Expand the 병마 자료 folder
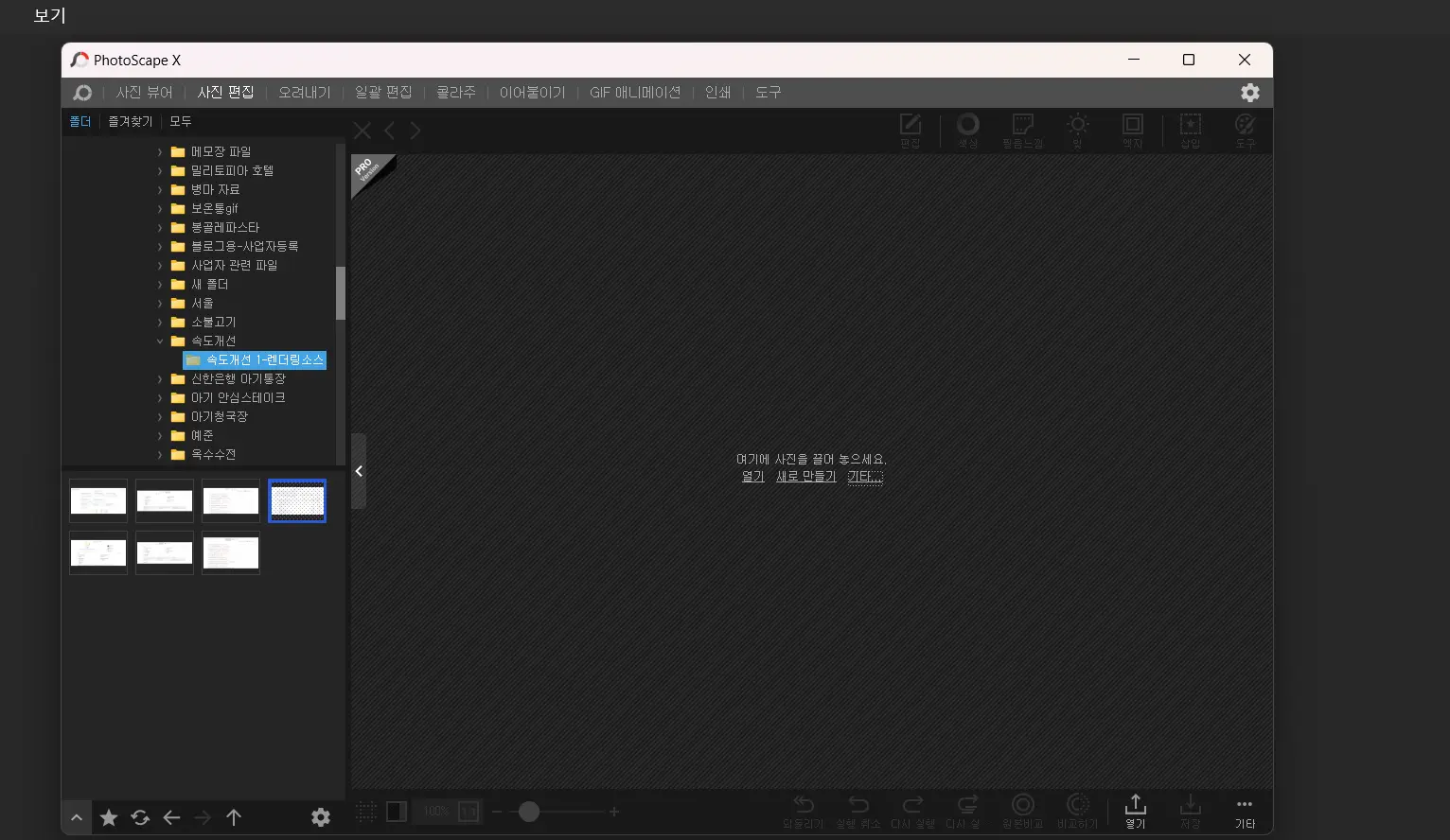Image resolution: width=1450 pixels, height=840 pixels. click(x=160, y=189)
